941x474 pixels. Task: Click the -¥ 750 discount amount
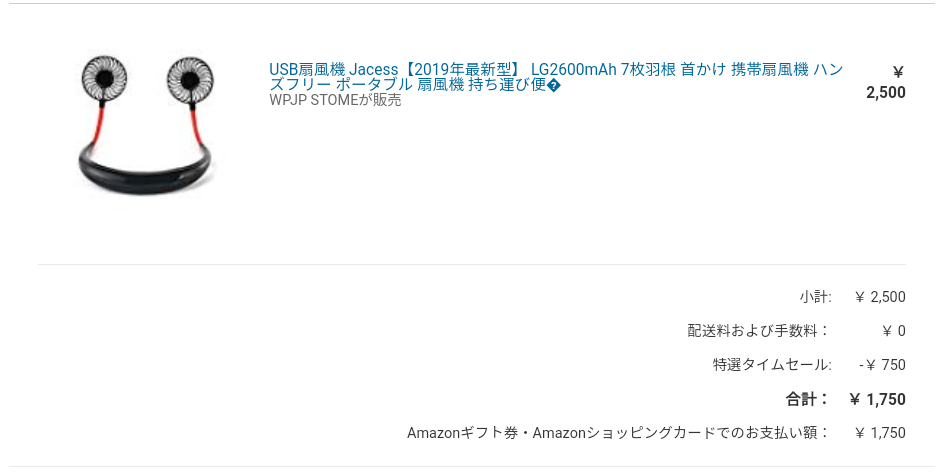(x=882, y=365)
